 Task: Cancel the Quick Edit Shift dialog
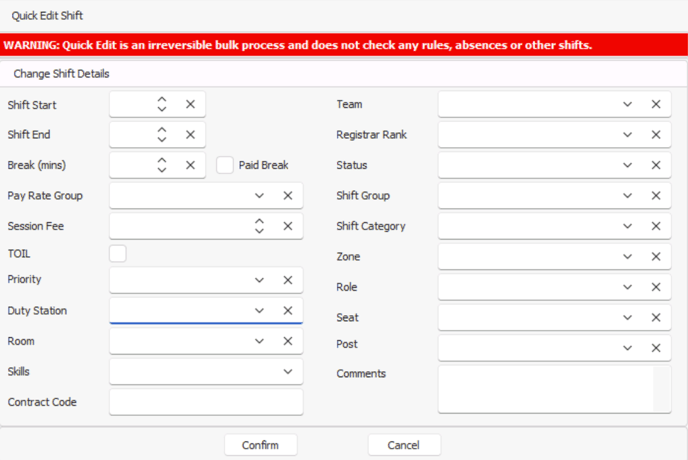click(404, 445)
